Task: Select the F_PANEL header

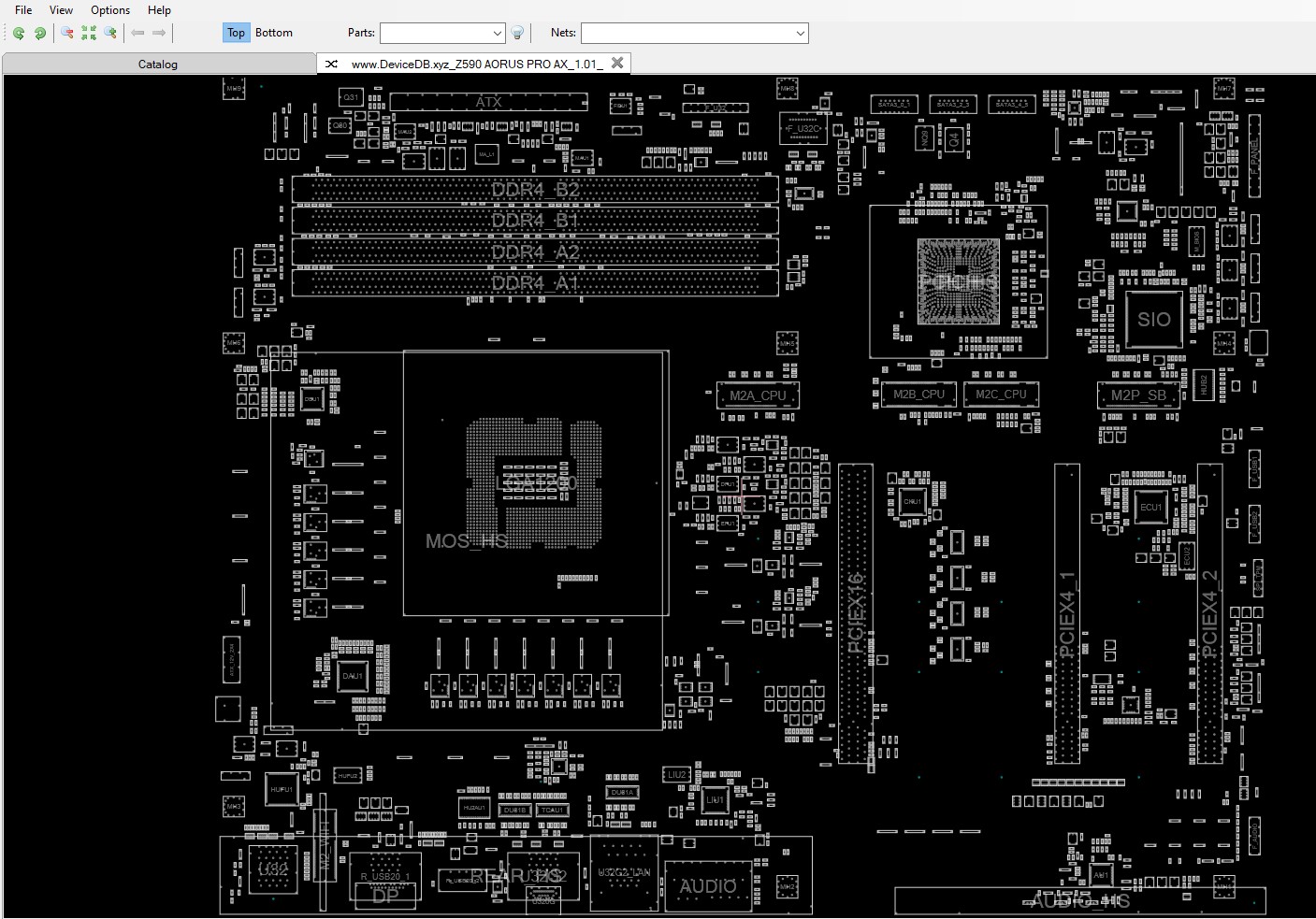Action: (1255, 154)
